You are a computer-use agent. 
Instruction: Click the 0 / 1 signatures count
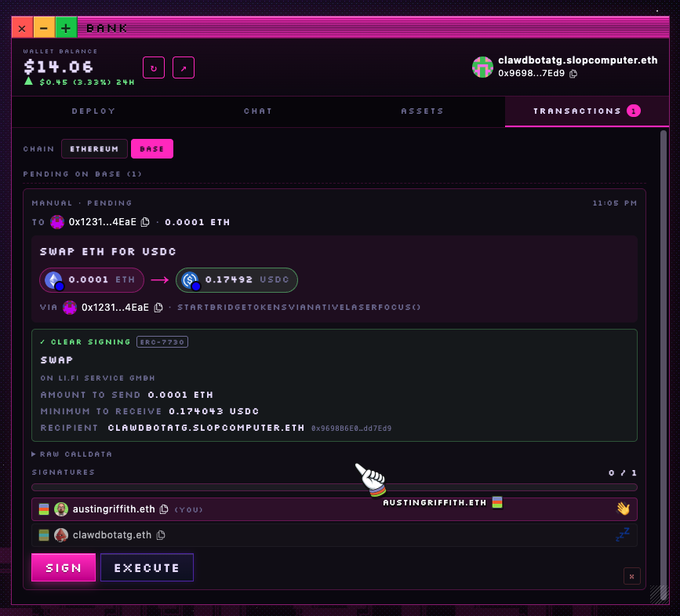click(x=622, y=473)
